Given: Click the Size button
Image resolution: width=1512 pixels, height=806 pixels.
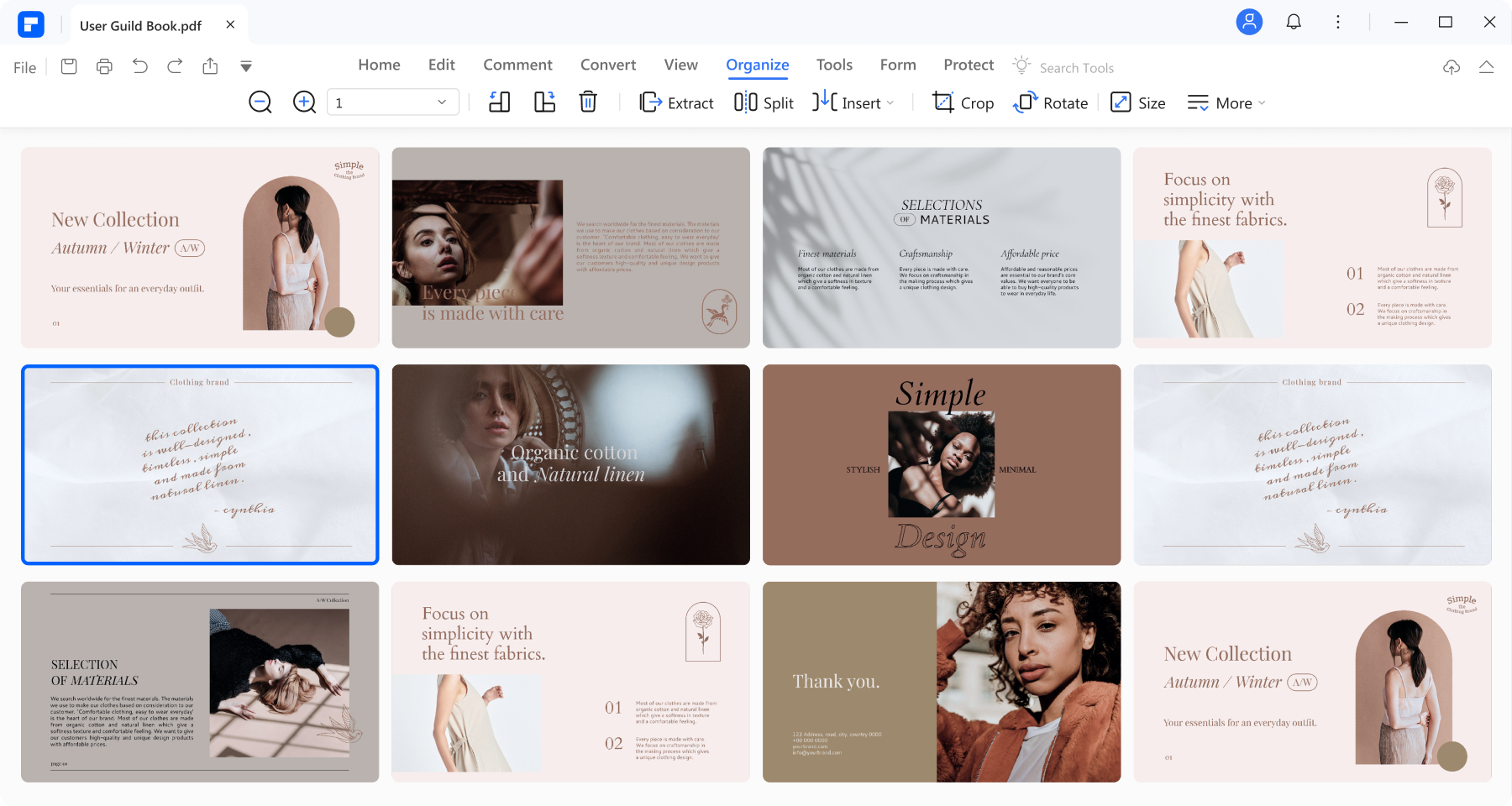Looking at the screenshot, I should pos(1138,102).
